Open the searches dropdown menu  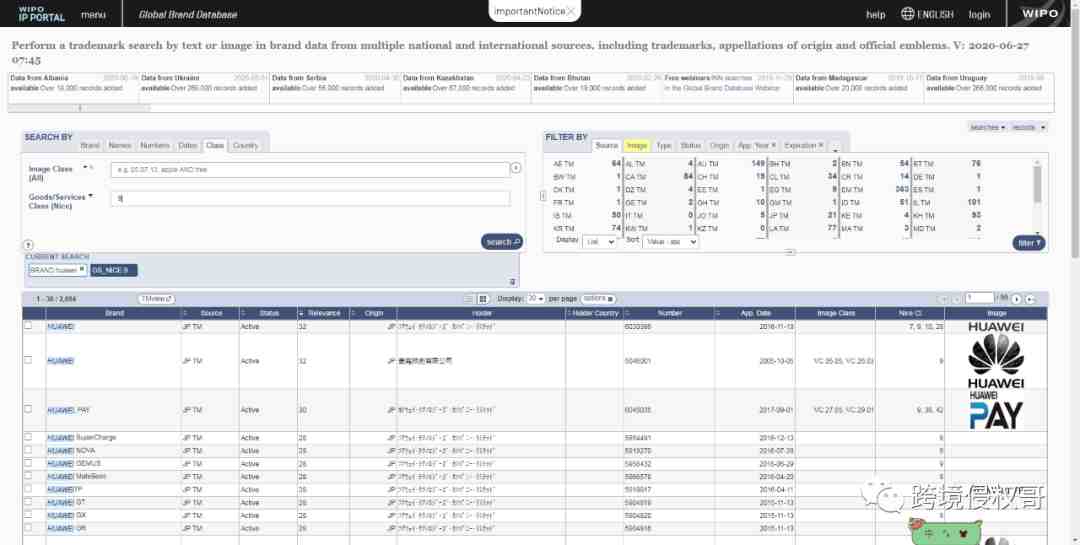pyautogui.click(x=988, y=127)
